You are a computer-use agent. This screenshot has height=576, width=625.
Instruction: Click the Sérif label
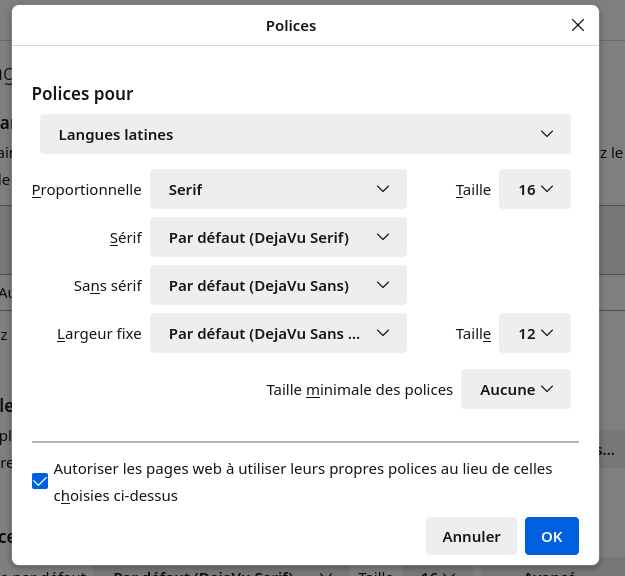click(x=126, y=238)
